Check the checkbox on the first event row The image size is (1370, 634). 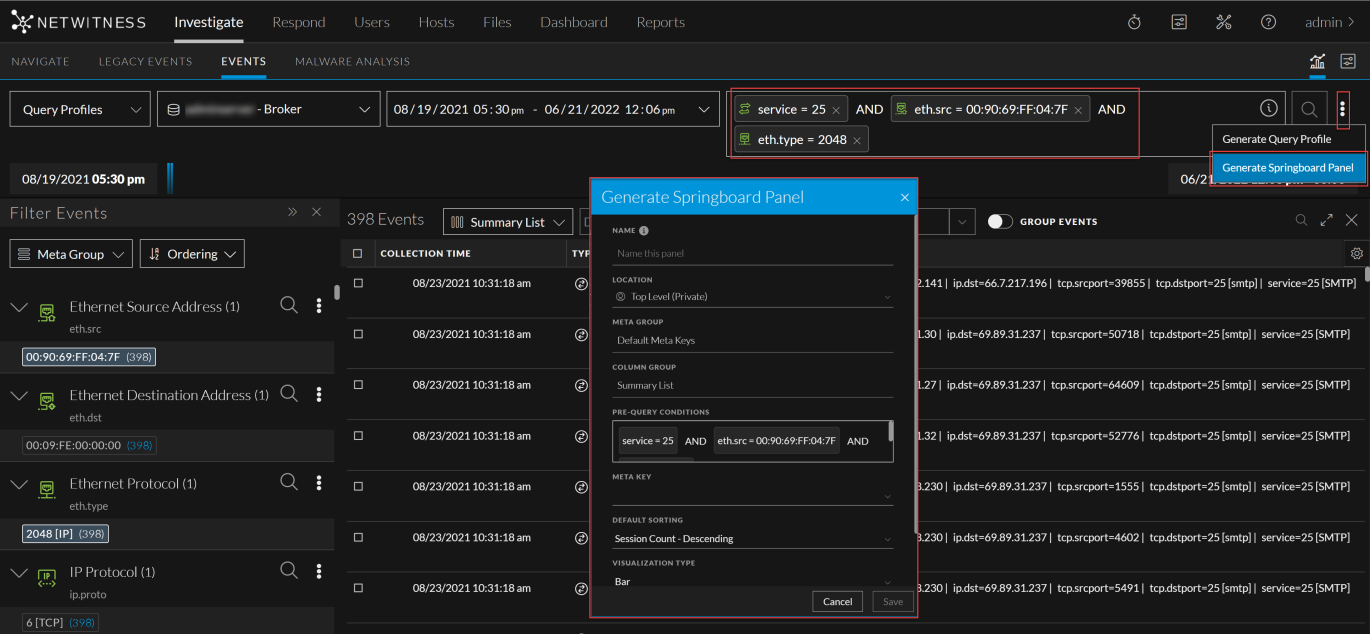pyautogui.click(x=357, y=283)
